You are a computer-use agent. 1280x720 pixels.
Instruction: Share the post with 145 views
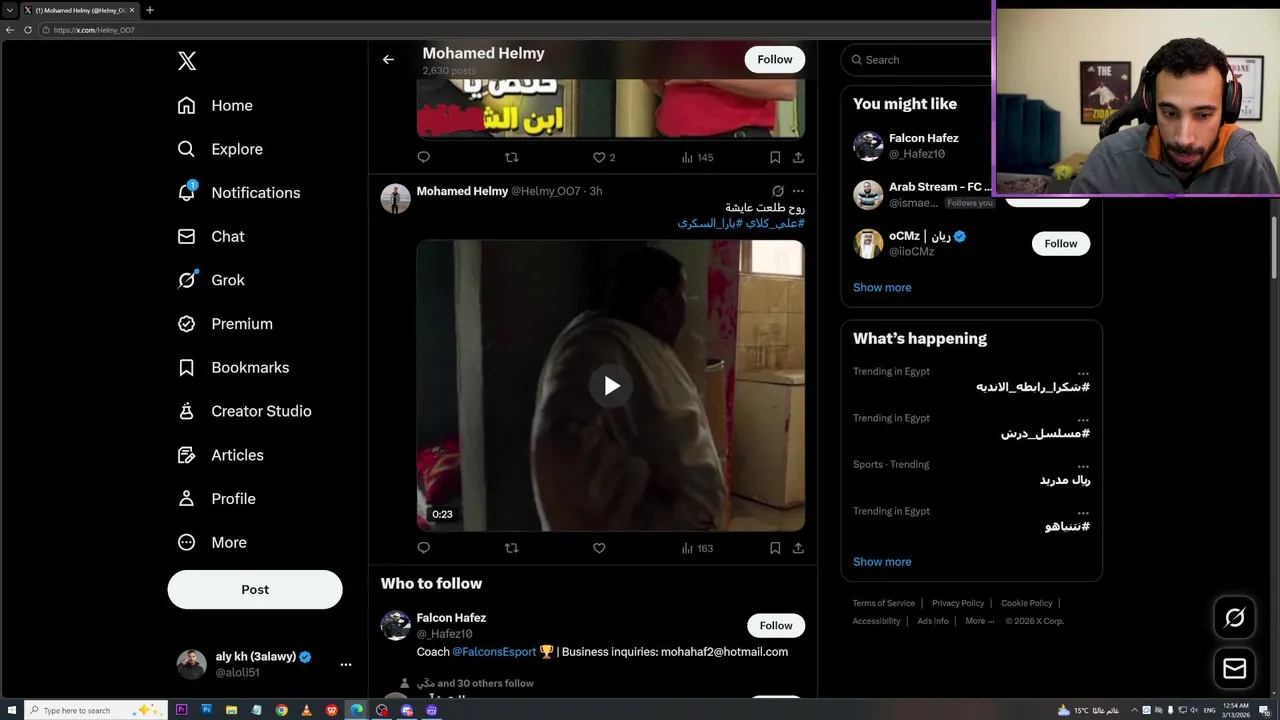point(798,157)
